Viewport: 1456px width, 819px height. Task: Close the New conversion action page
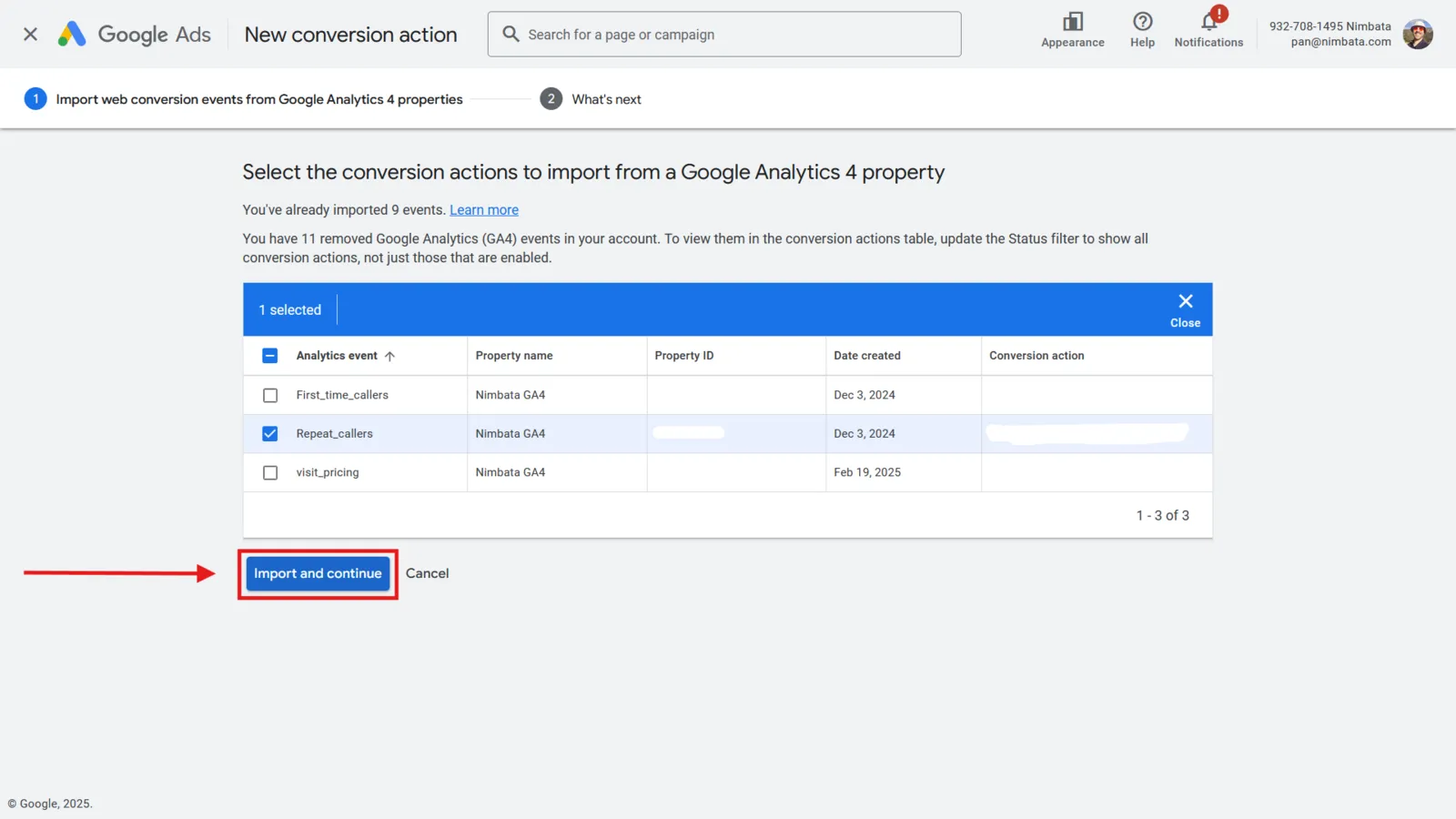30,35
